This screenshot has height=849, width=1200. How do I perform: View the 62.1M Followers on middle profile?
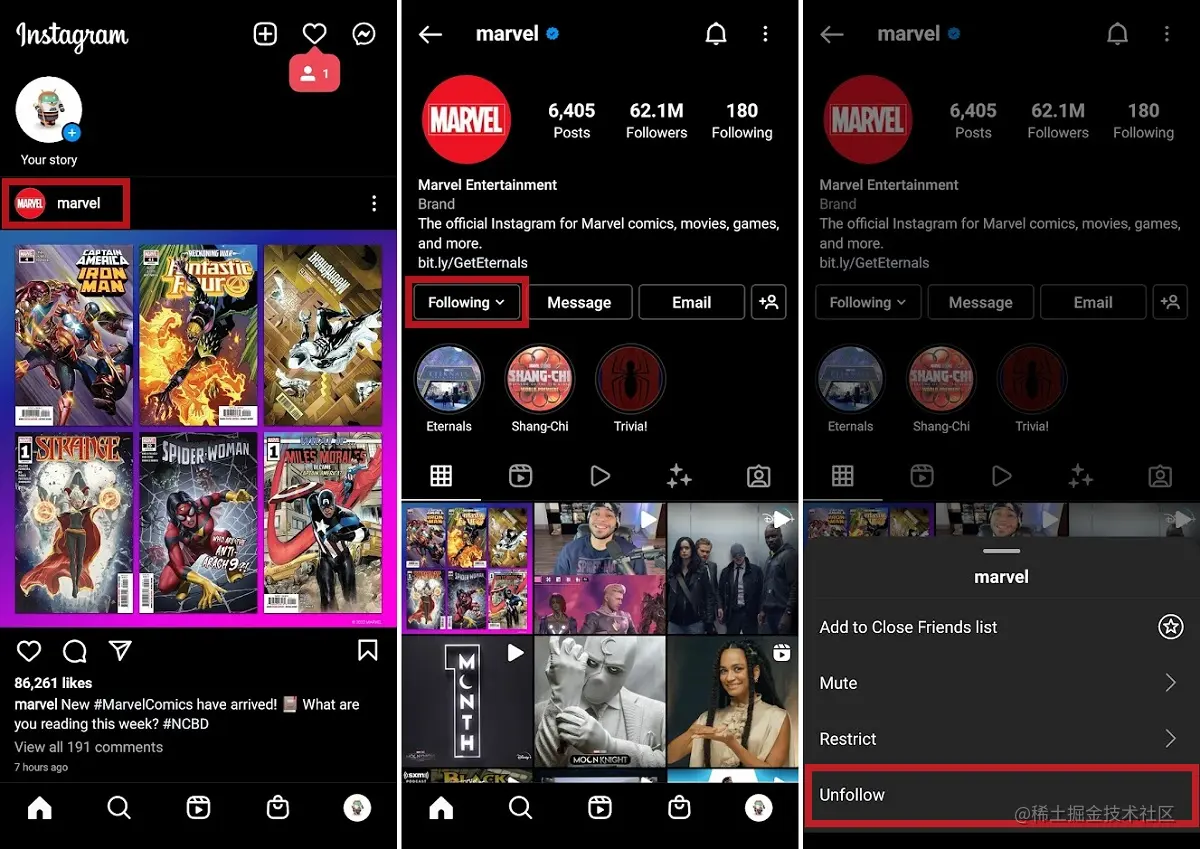point(656,120)
